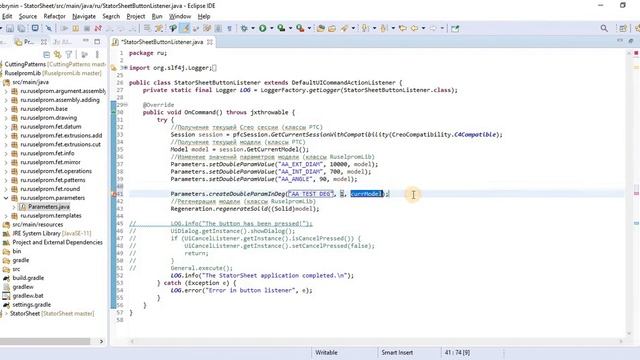Toggle Block Selection Mode icon
The width and height of the screenshot is (640, 360).
218,28
